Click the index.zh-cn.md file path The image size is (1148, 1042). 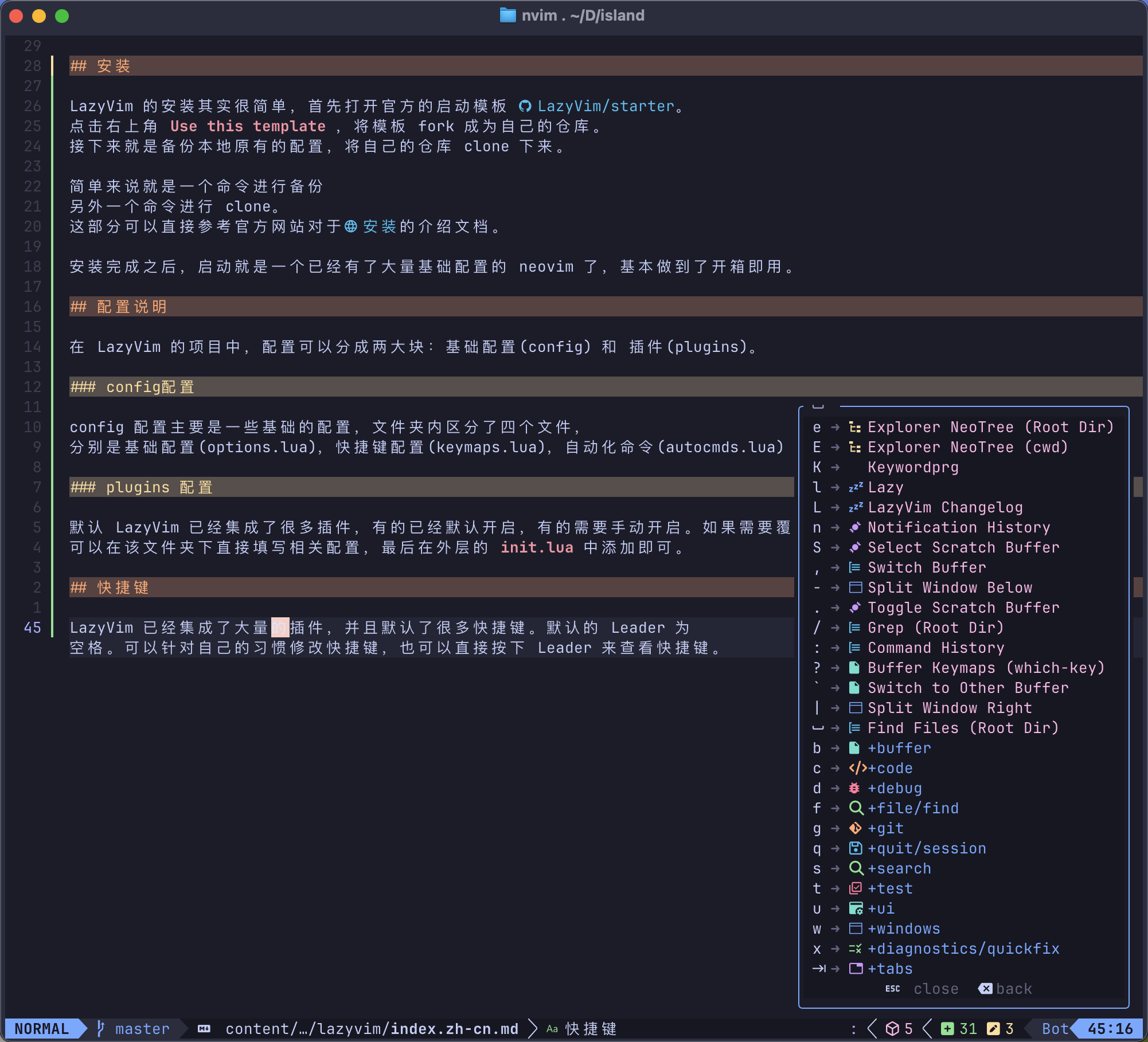372,1029
